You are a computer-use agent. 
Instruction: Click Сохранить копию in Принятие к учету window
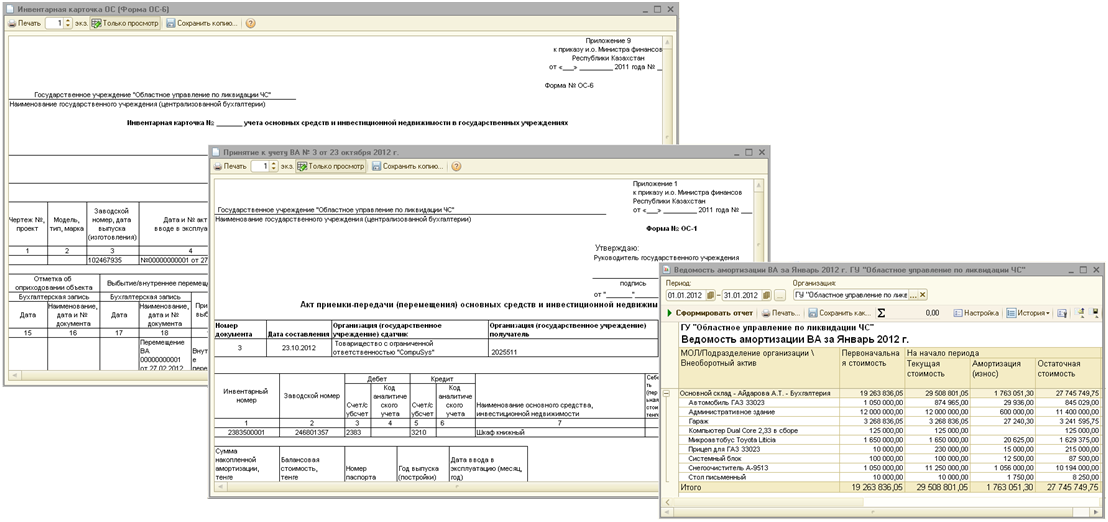[407, 166]
